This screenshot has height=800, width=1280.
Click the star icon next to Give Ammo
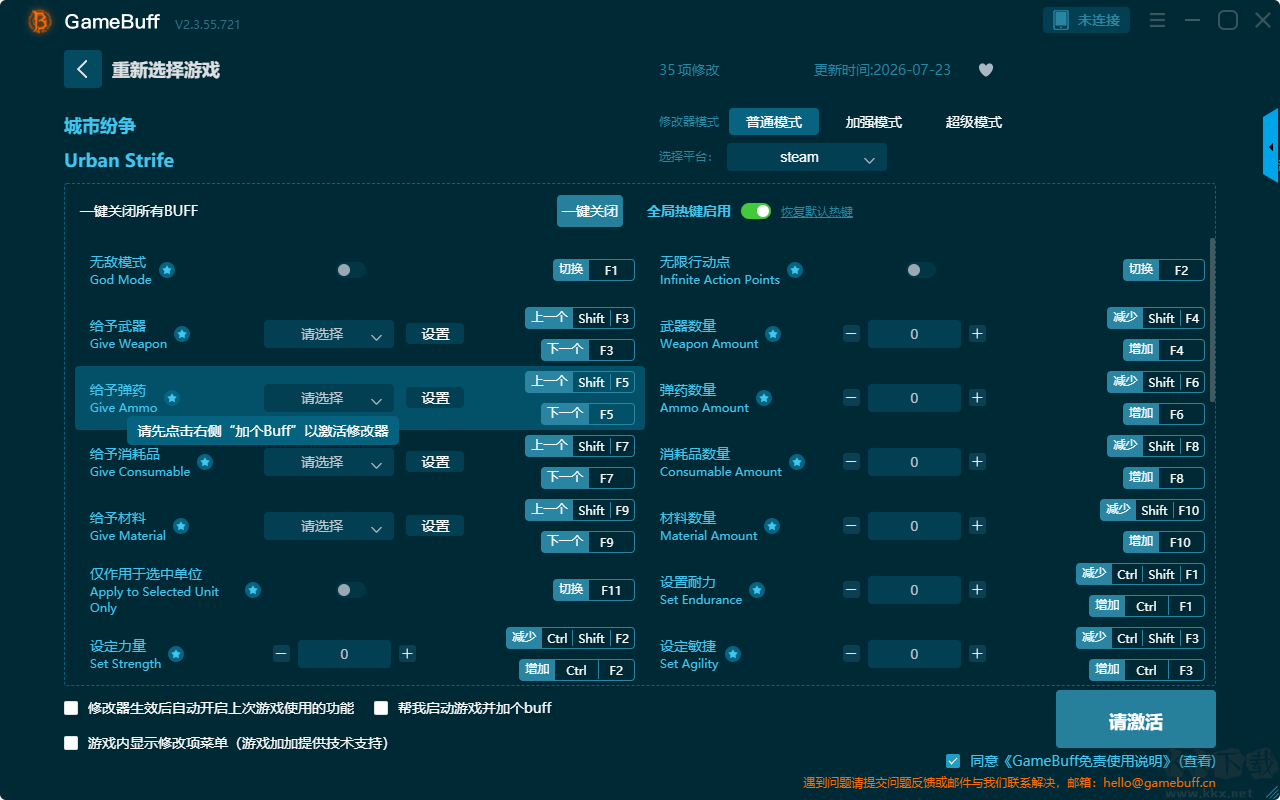coord(172,398)
